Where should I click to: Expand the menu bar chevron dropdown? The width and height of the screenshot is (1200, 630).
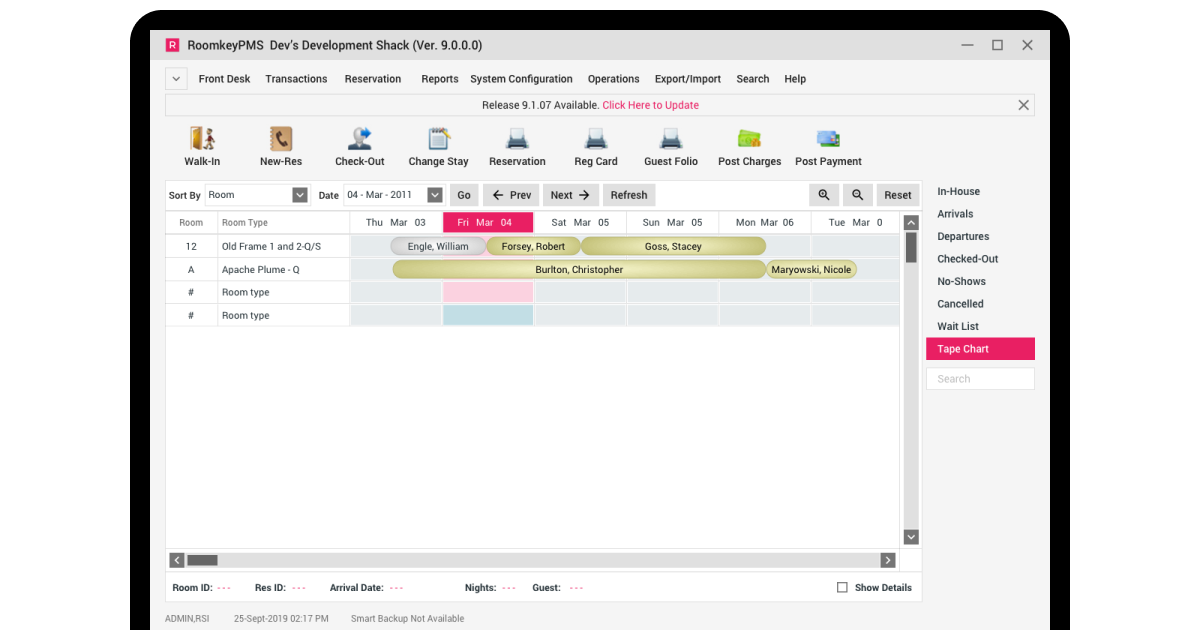(x=176, y=79)
